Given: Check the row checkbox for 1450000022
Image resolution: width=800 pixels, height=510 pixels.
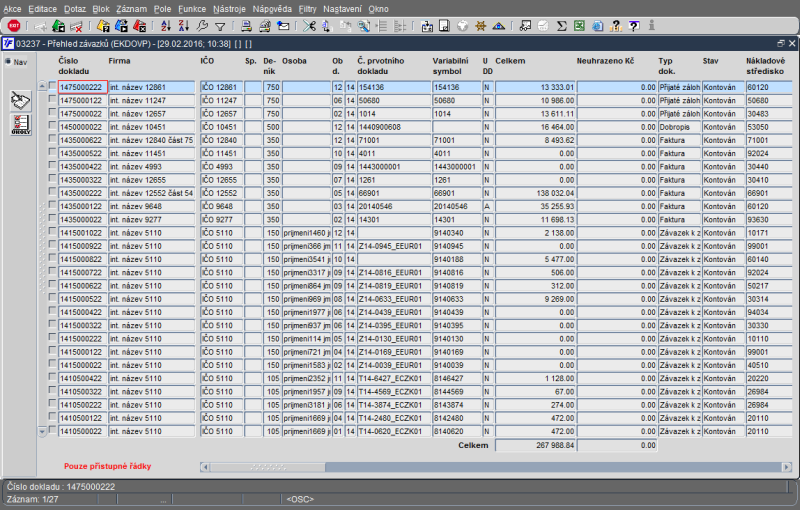Looking at the screenshot, I should pyautogui.click(x=52, y=127).
